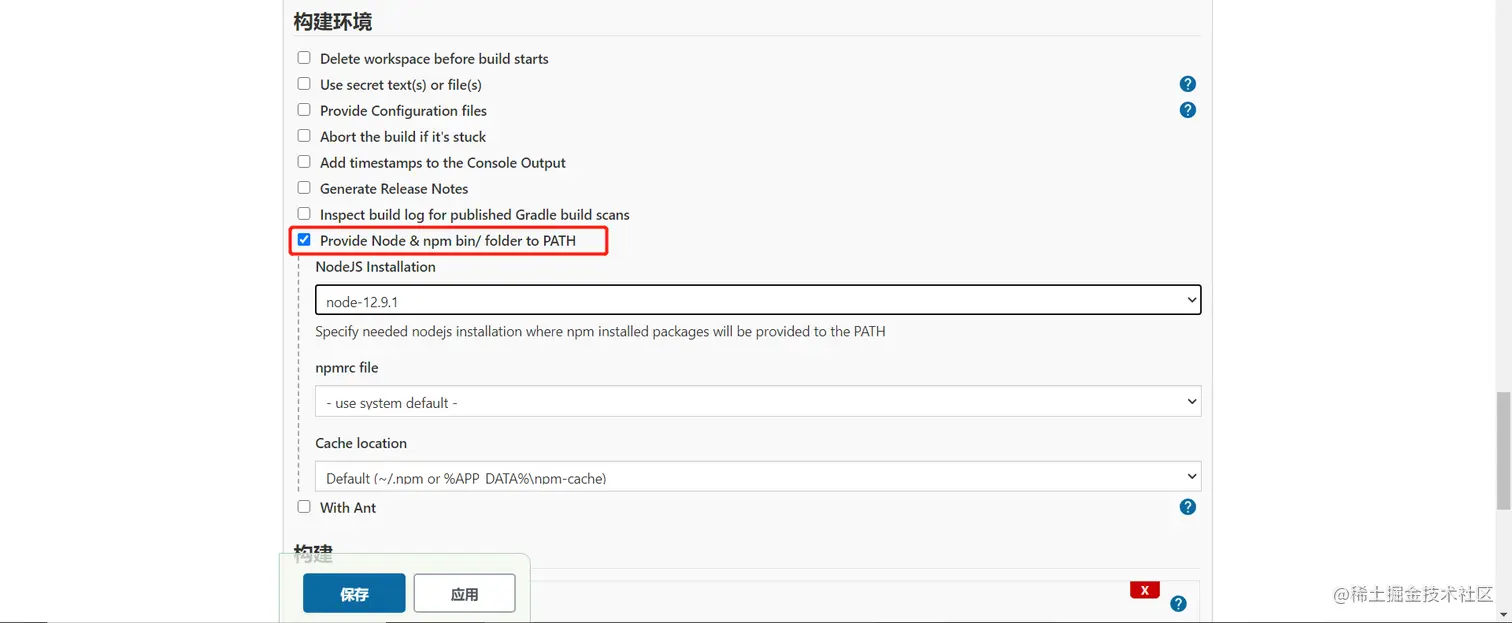Enable Inspect build log for Gradle build scans
This screenshot has width=1512, height=623.
(304, 214)
